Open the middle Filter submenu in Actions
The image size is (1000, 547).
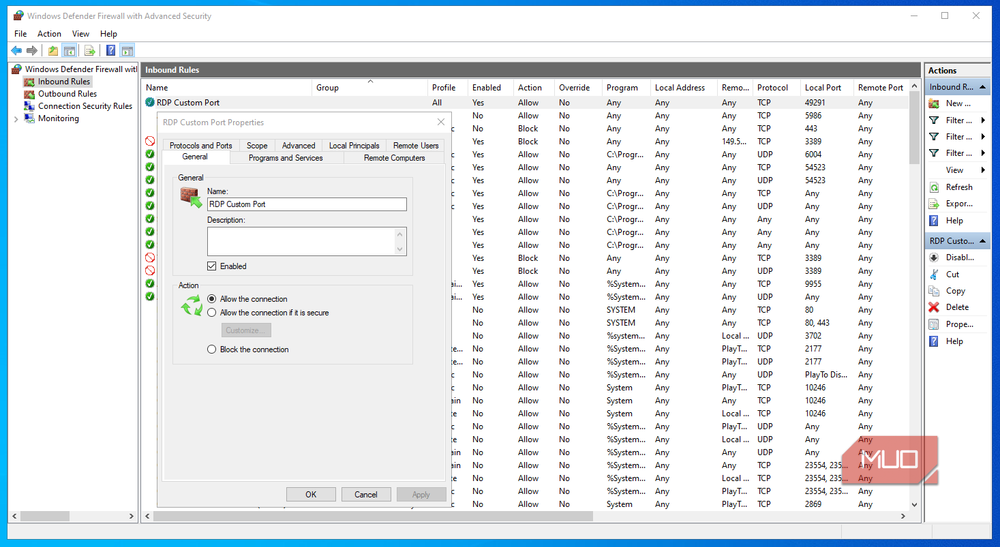[x=957, y=136]
